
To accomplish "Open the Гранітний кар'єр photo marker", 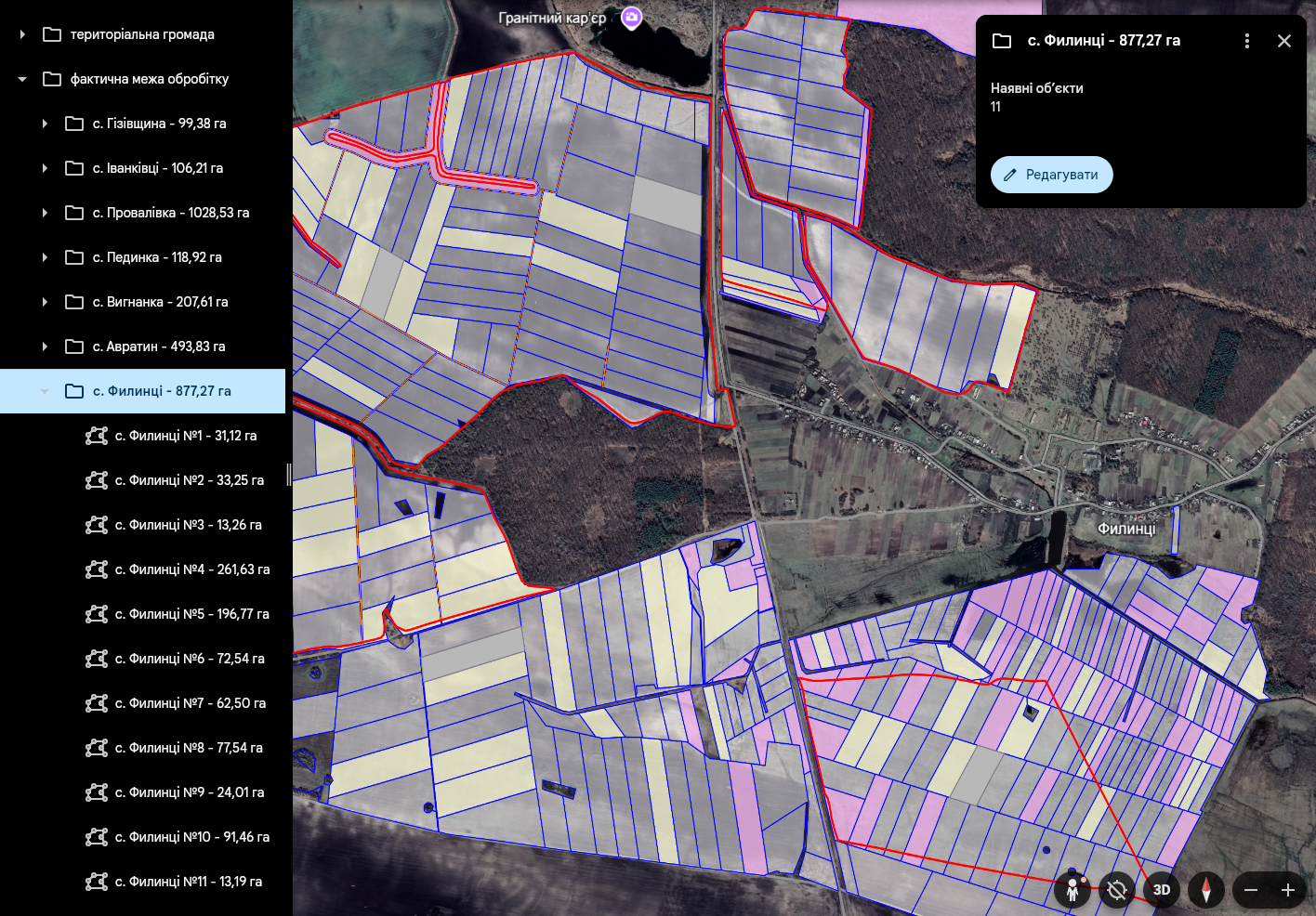I will pos(632,18).
